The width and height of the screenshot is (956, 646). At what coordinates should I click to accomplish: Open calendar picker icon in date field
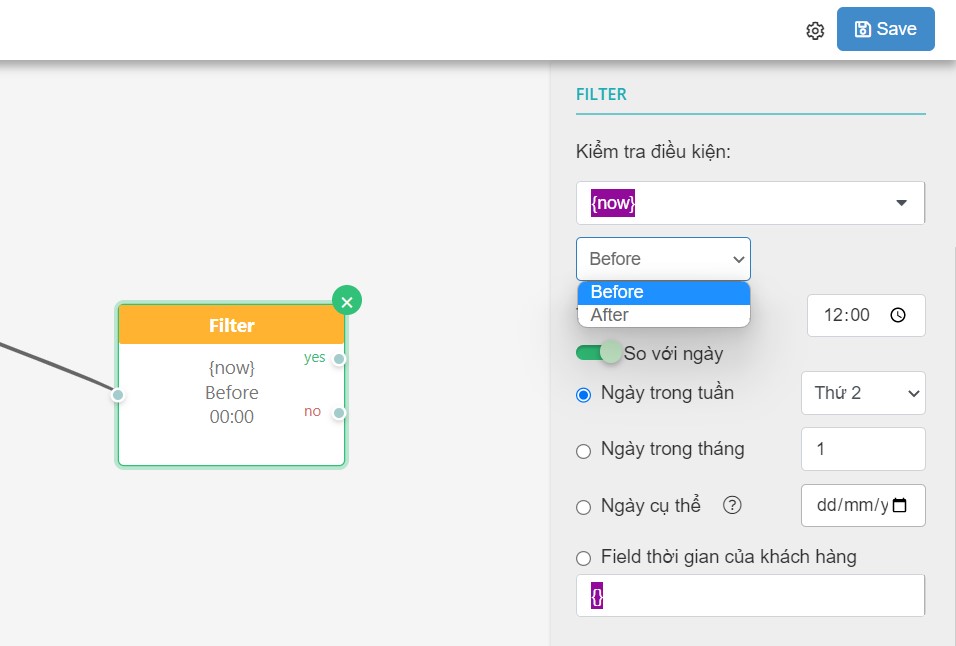(899, 505)
